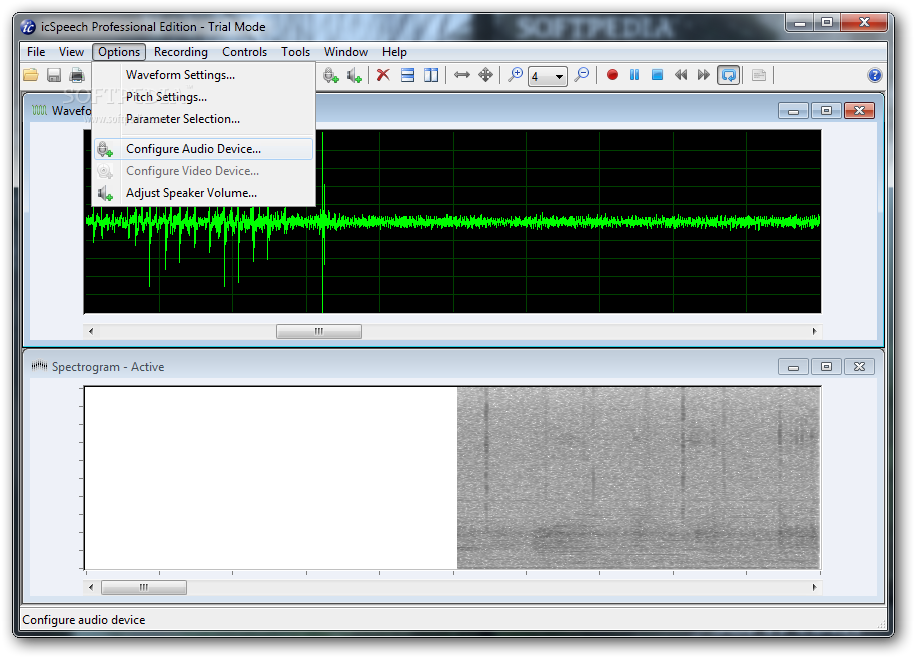Open the File menu
Image resolution: width=915 pixels, height=658 pixels.
click(x=36, y=52)
